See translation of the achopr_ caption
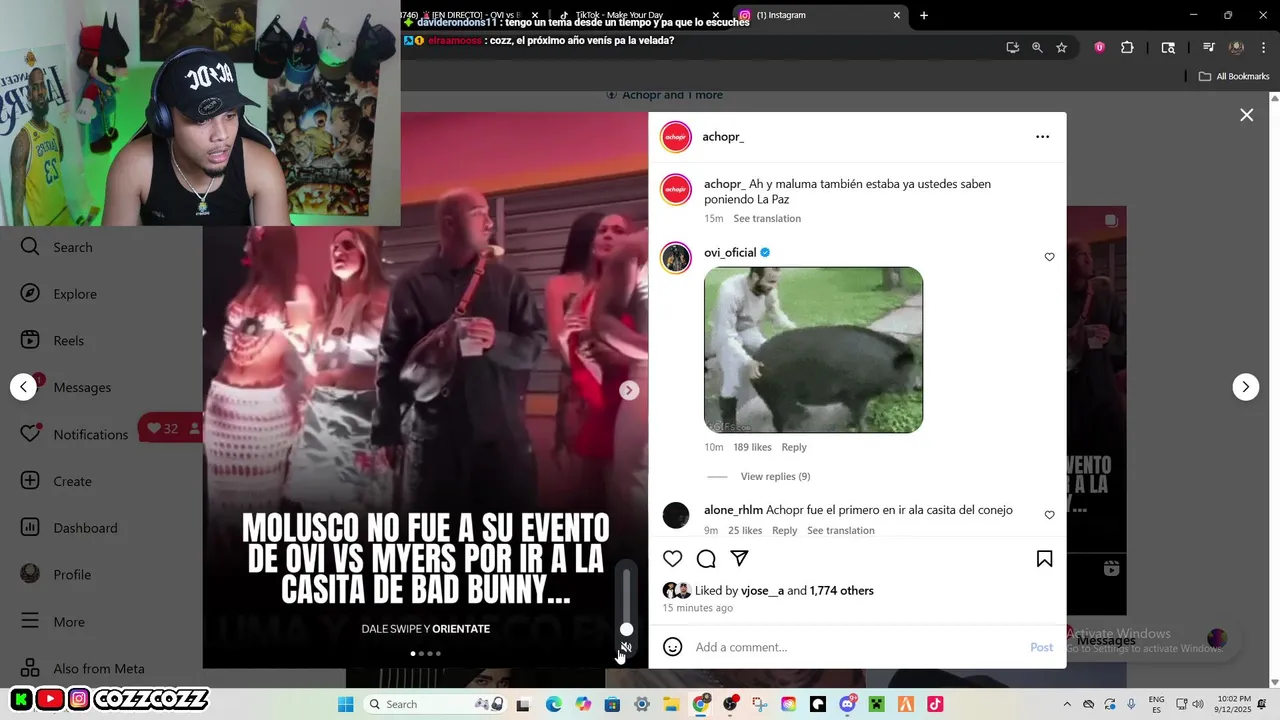Image resolution: width=1280 pixels, height=720 pixels. (767, 218)
